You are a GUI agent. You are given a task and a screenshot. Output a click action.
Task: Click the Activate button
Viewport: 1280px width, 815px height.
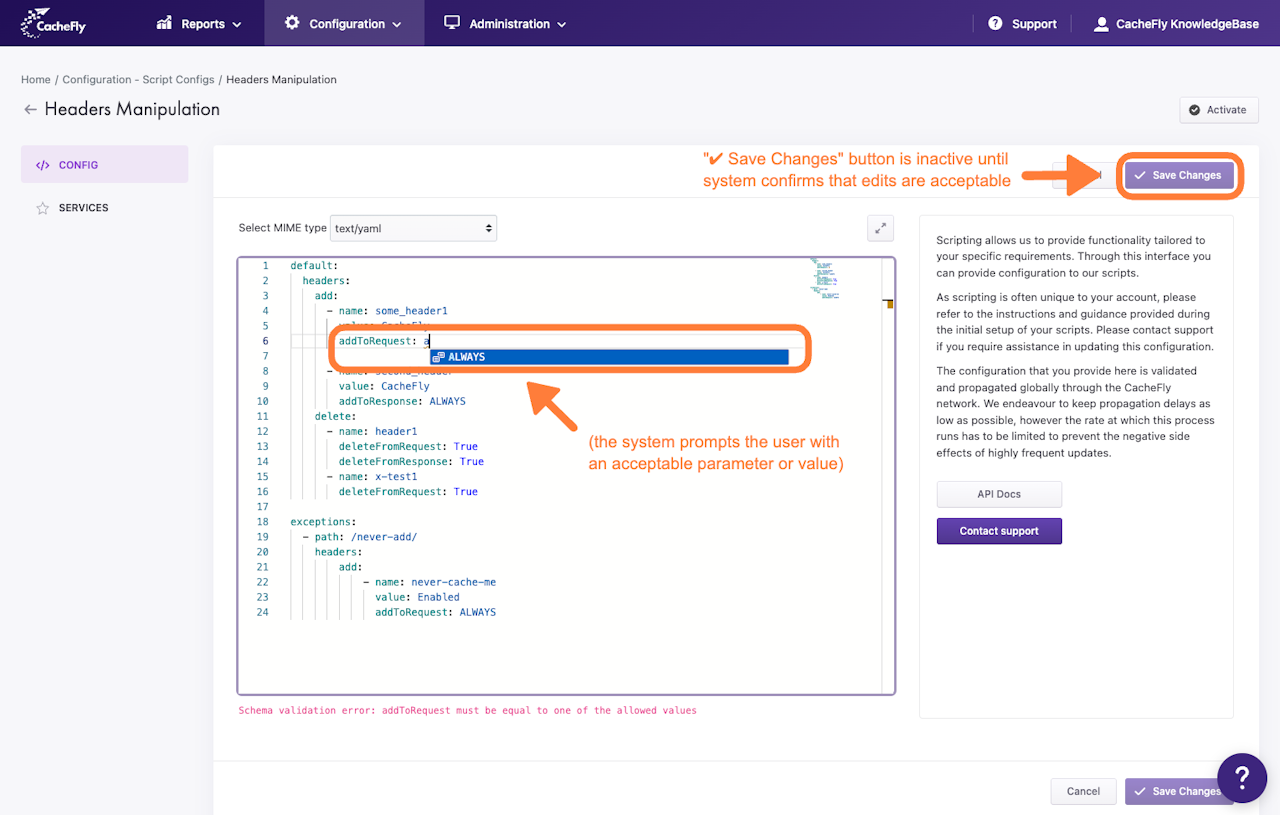[x=1218, y=110]
